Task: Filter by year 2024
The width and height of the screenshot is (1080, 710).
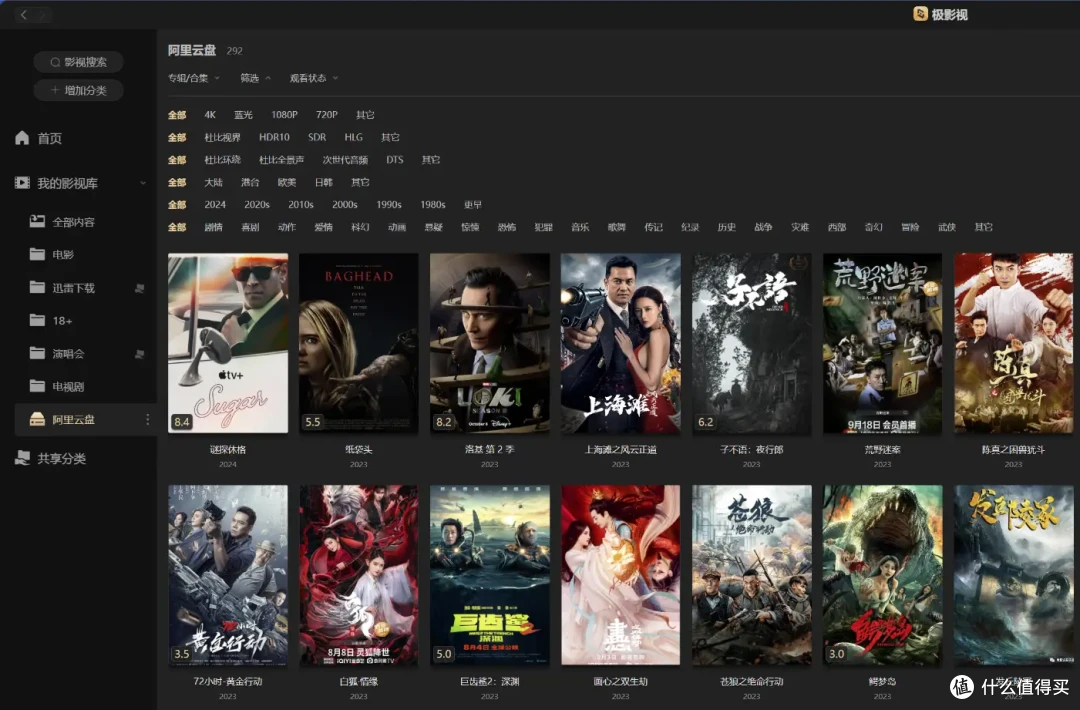Action: click(215, 205)
